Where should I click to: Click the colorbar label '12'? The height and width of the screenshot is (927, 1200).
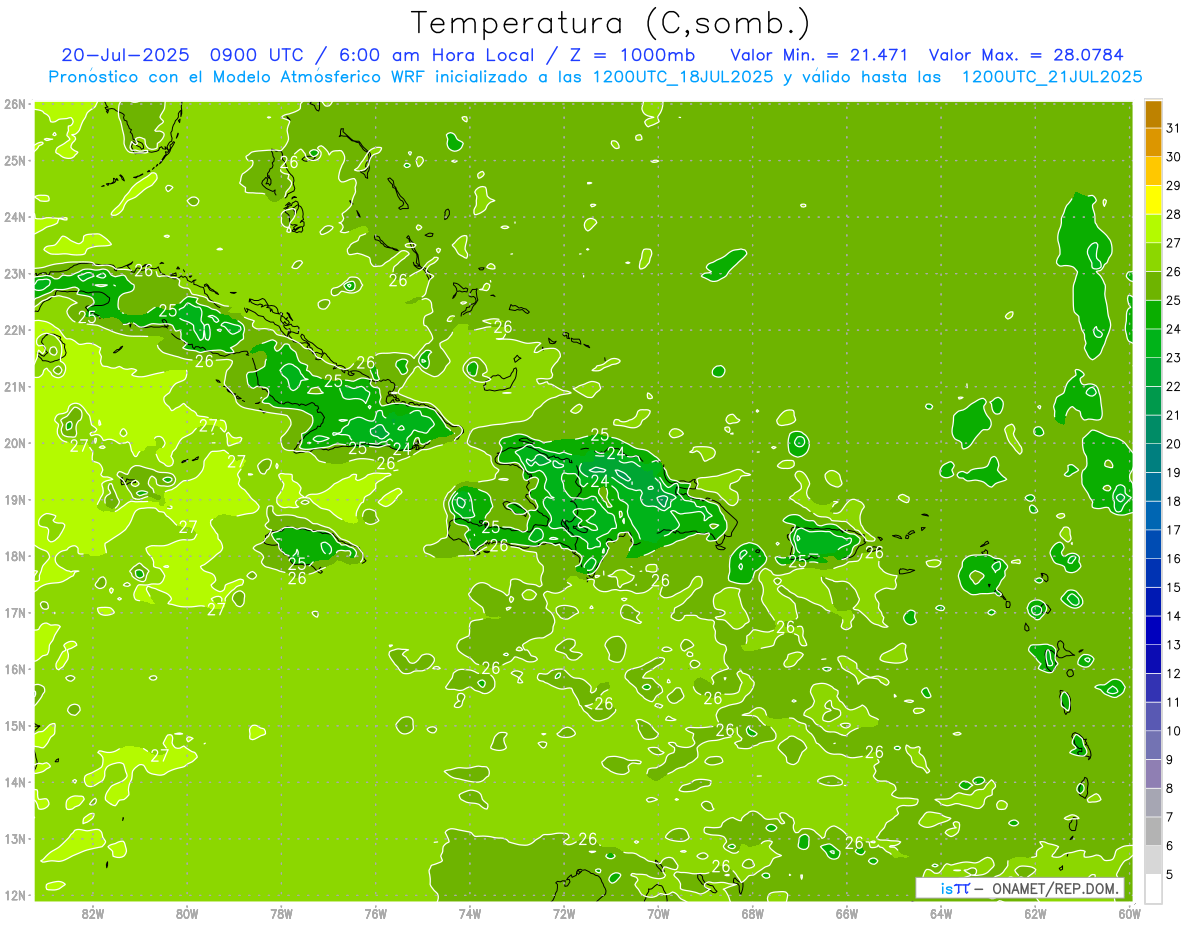pos(1173,673)
